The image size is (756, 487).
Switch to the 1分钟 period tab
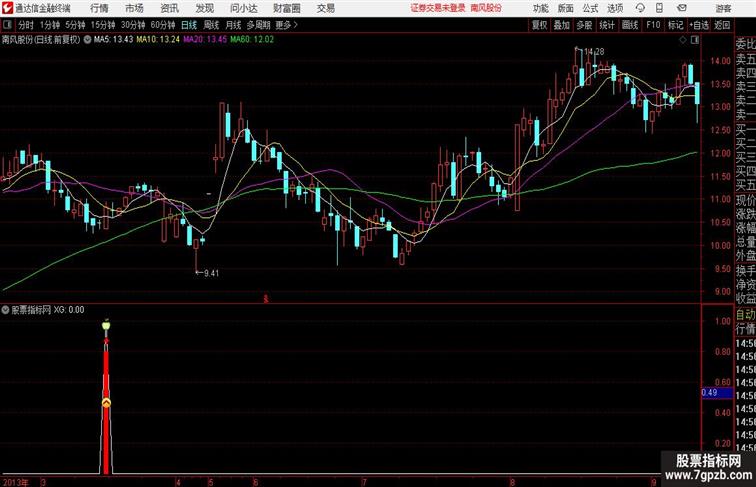pyautogui.click(x=50, y=25)
